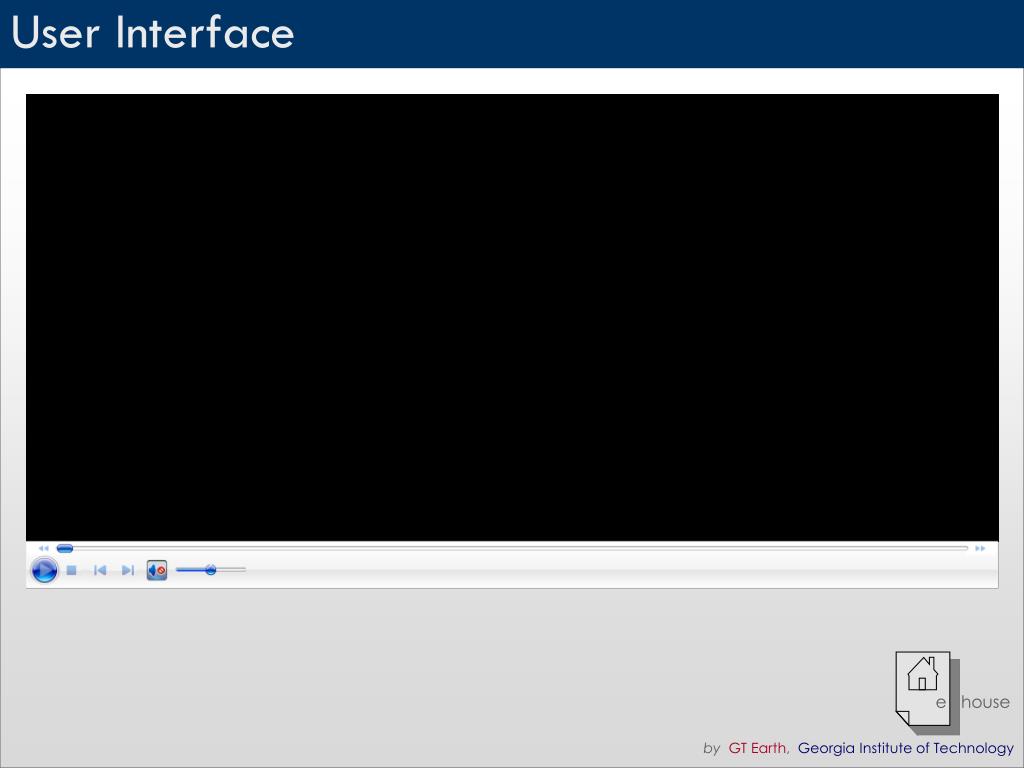1024x768 pixels.
Task: Skip to the previous track
Action: click(100, 570)
